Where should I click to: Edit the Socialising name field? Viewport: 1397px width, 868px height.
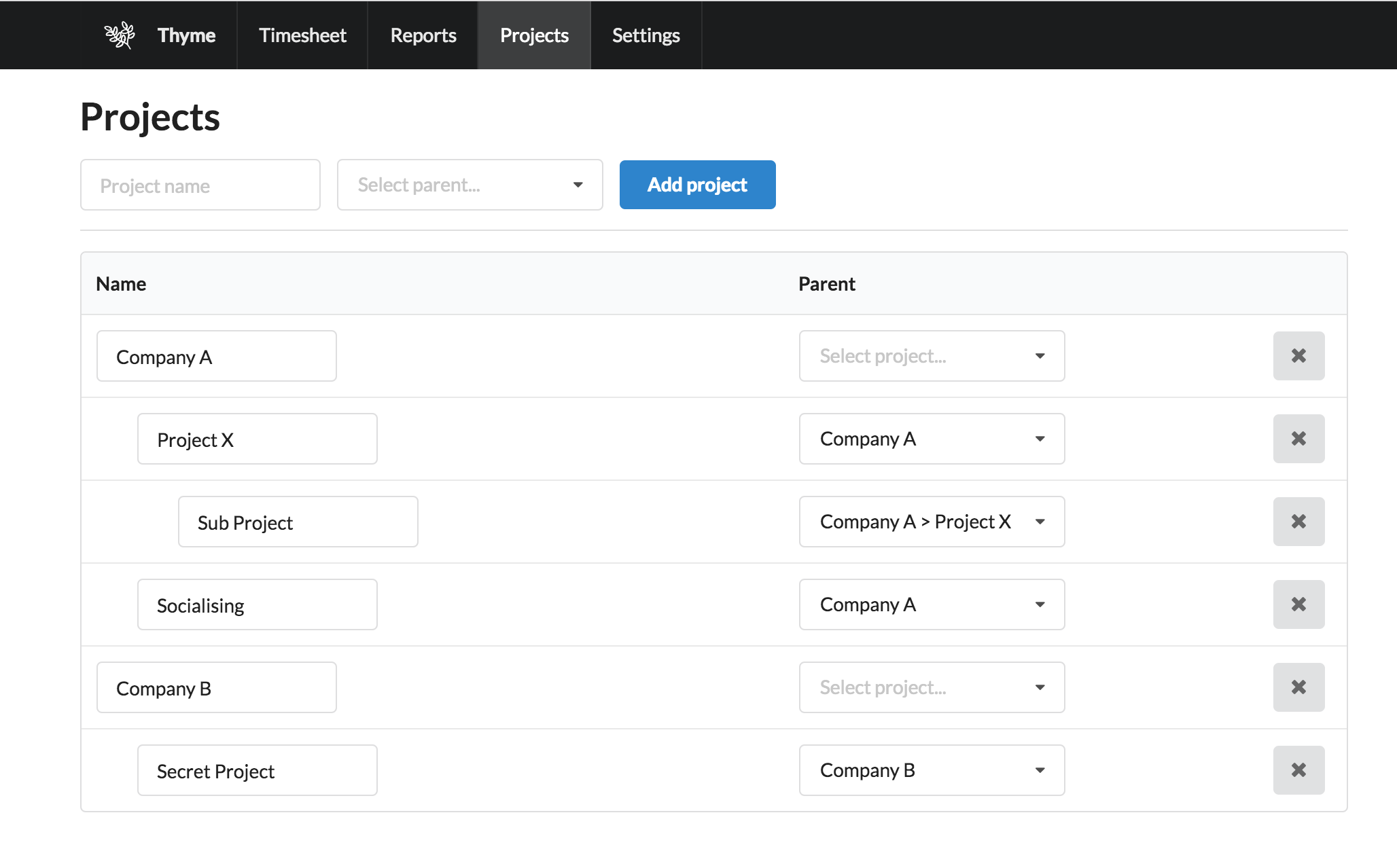[257, 604]
